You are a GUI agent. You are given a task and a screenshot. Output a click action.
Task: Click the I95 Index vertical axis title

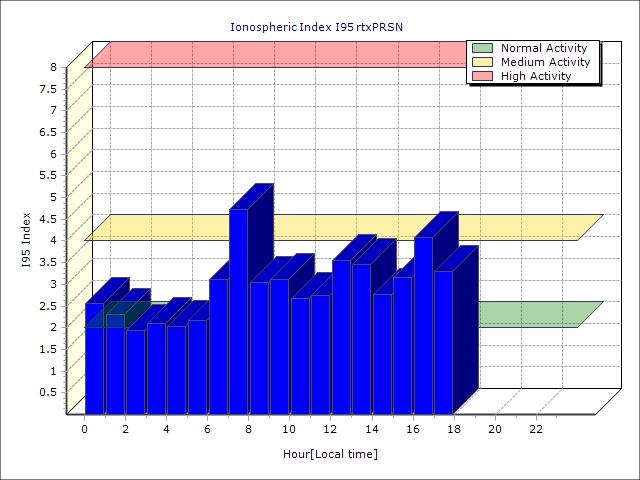click(x=26, y=241)
